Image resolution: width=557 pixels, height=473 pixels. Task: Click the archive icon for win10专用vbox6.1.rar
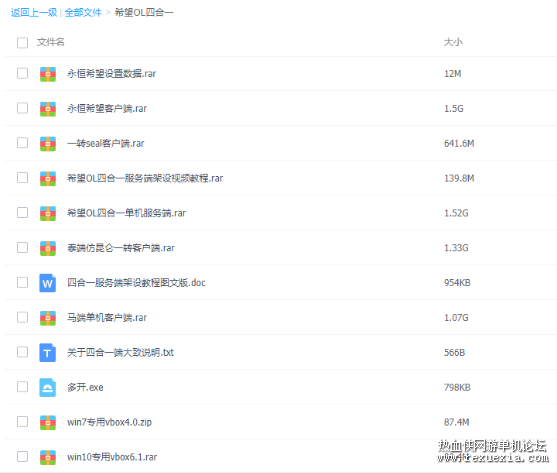click(x=48, y=457)
